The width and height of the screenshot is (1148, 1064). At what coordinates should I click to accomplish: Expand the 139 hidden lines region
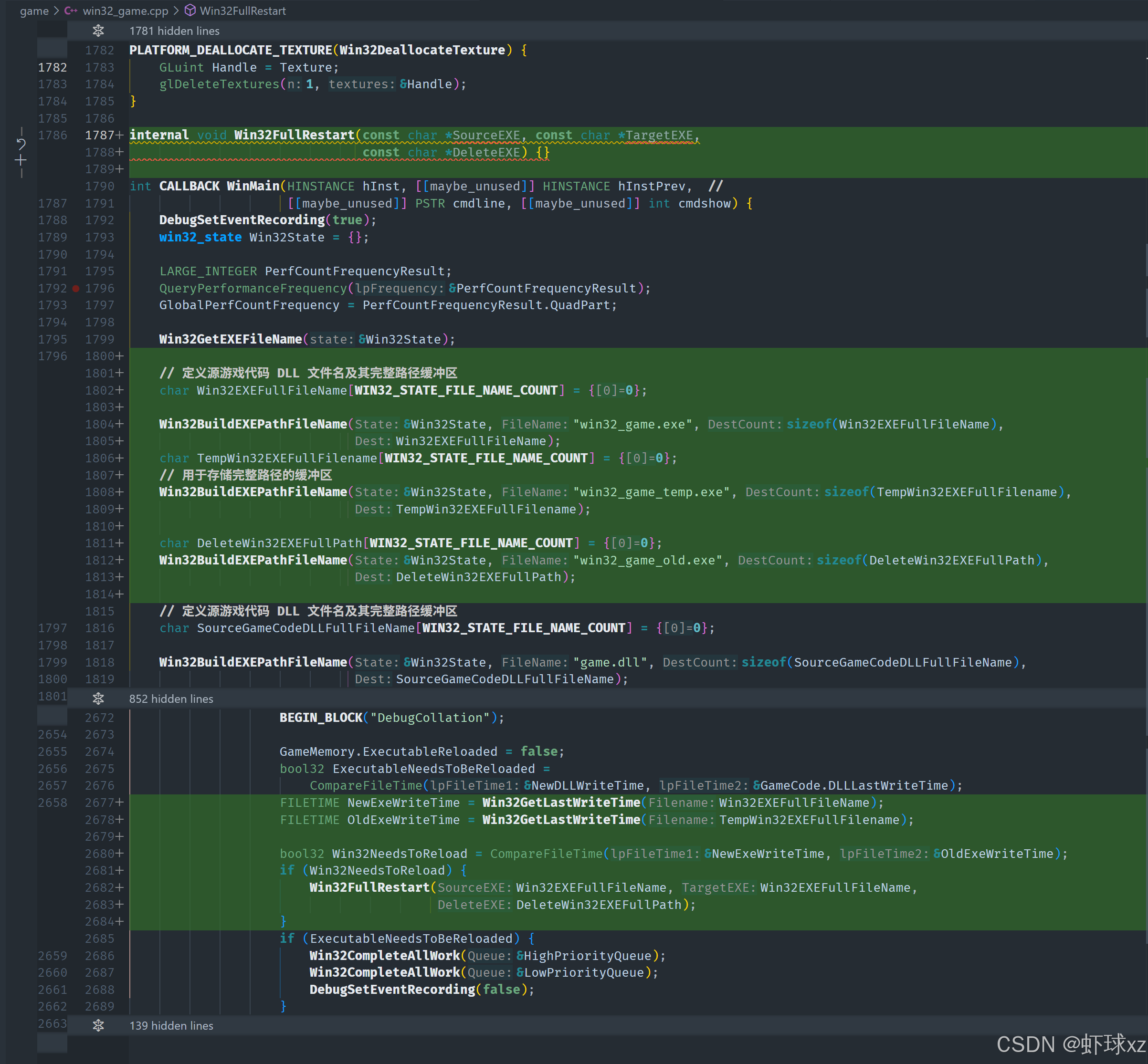[171, 1025]
